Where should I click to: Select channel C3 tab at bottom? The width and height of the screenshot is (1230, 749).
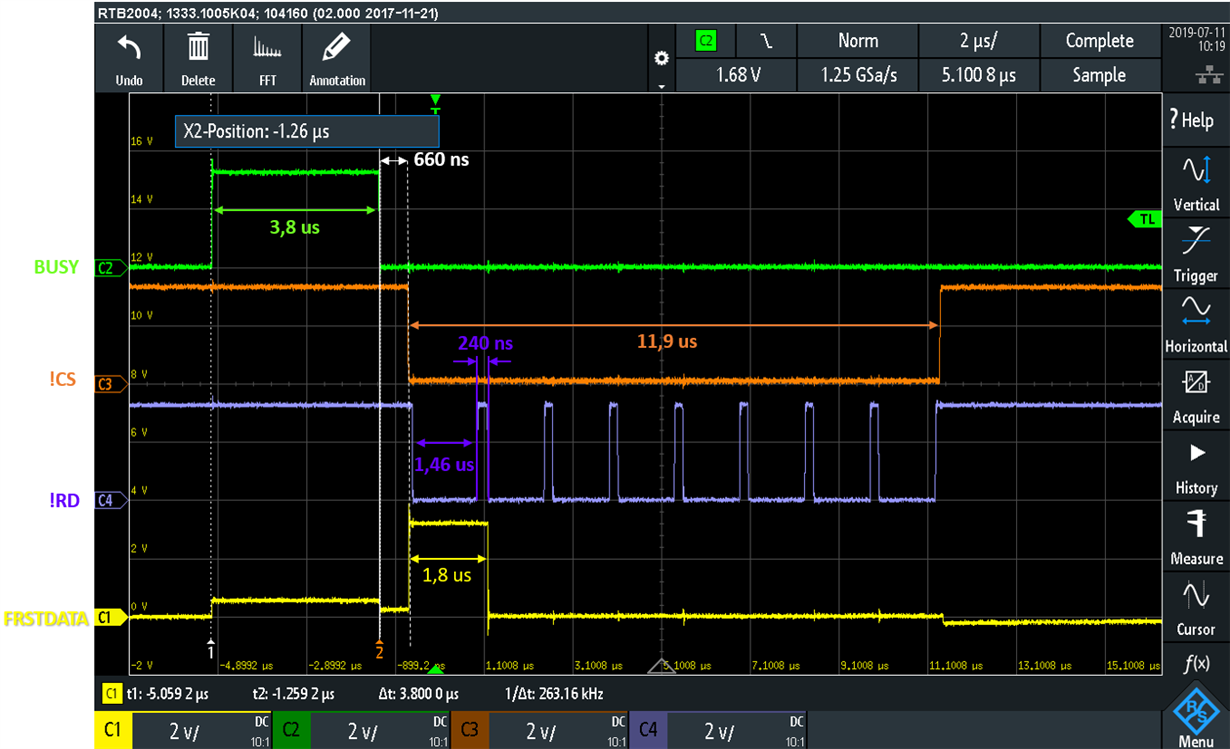pos(469,731)
